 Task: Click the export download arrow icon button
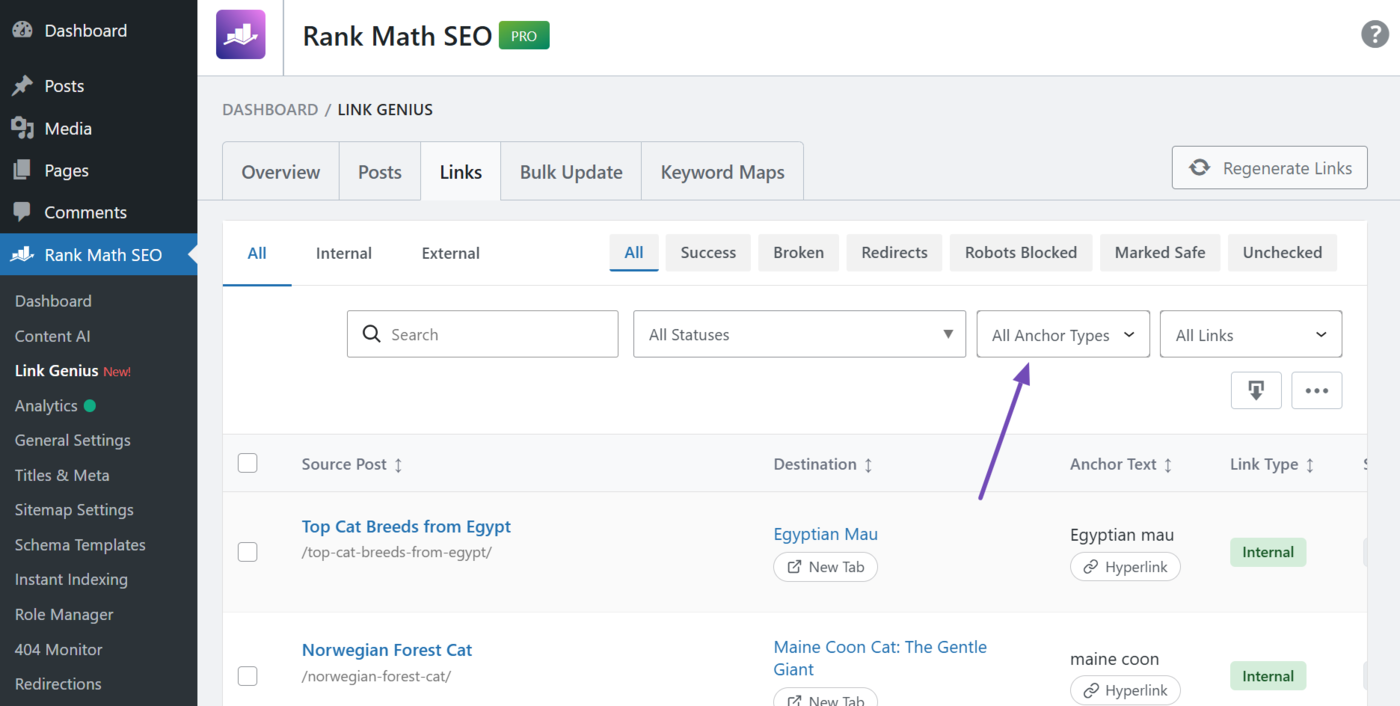tap(1256, 391)
